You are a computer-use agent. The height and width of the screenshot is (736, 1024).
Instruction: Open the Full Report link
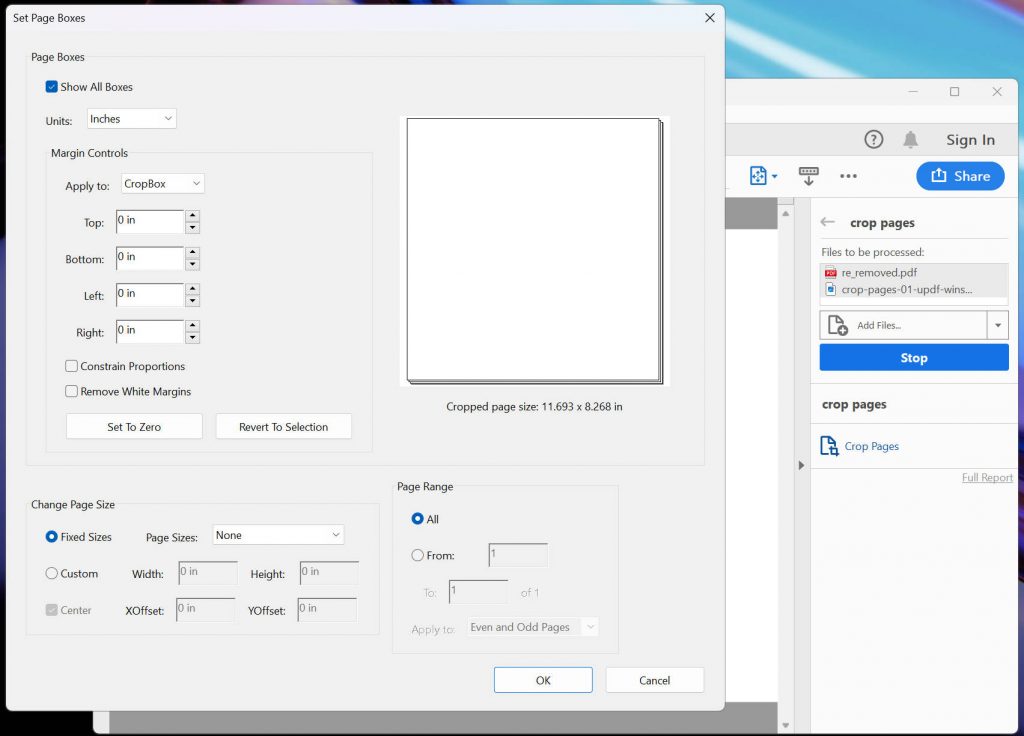987,477
